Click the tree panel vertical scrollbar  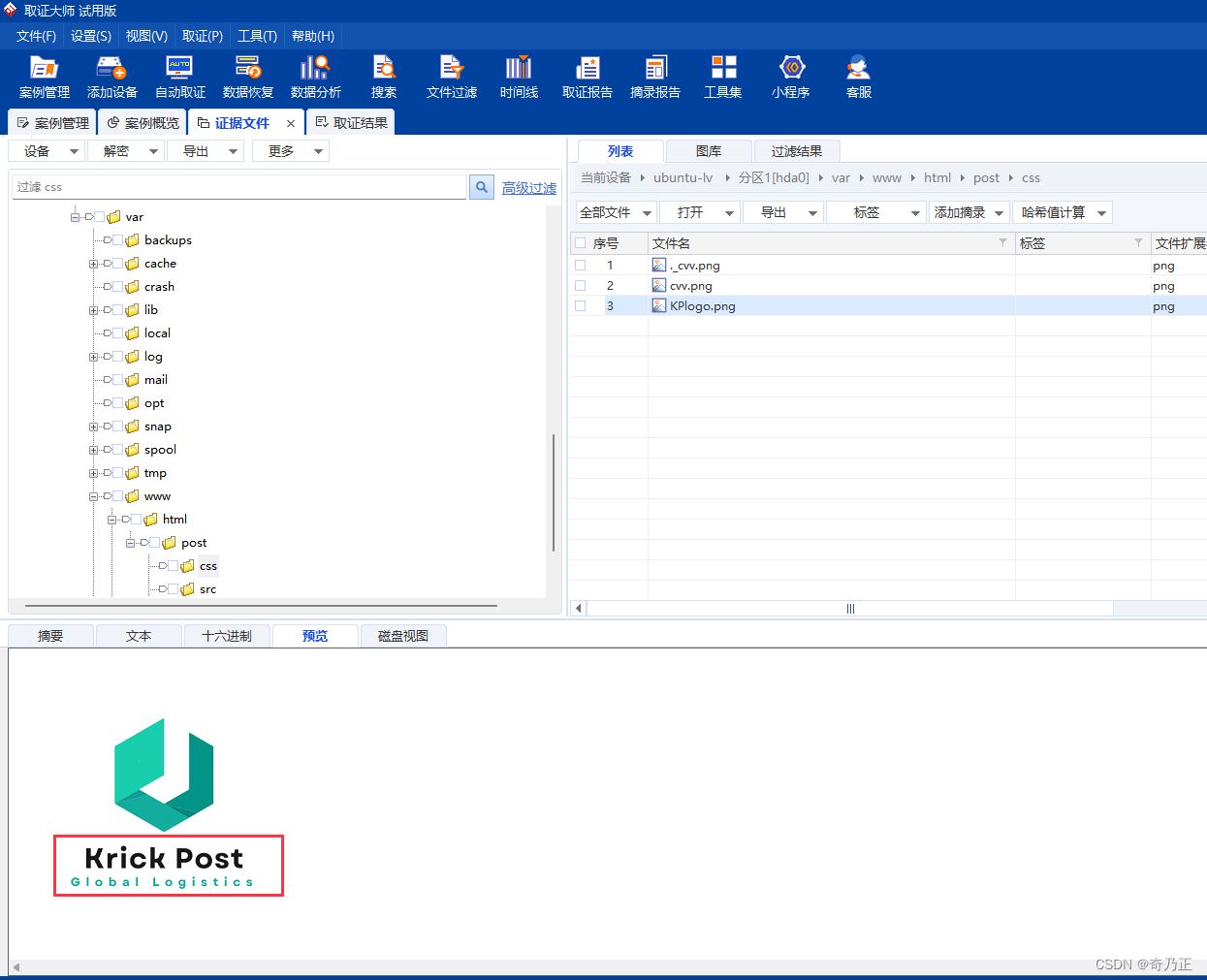point(554,493)
